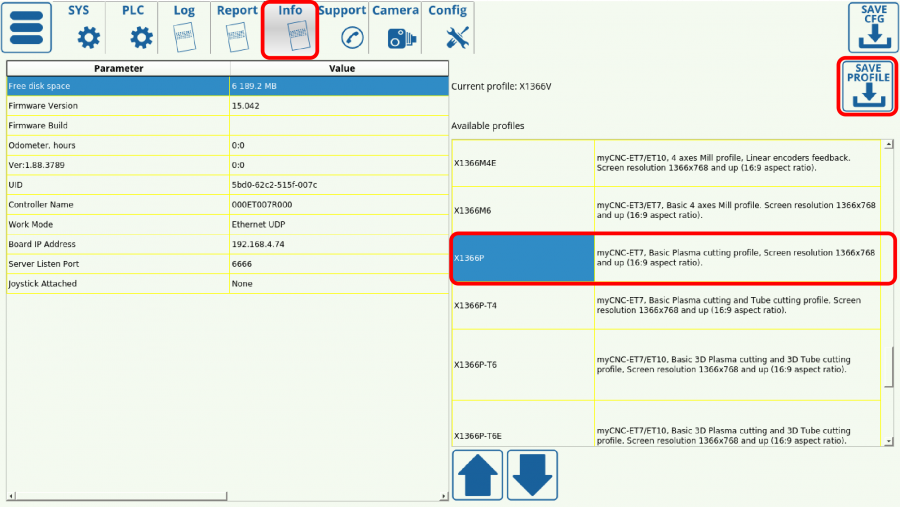Open the Log page
The image size is (900, 507).
click(184, 28)
